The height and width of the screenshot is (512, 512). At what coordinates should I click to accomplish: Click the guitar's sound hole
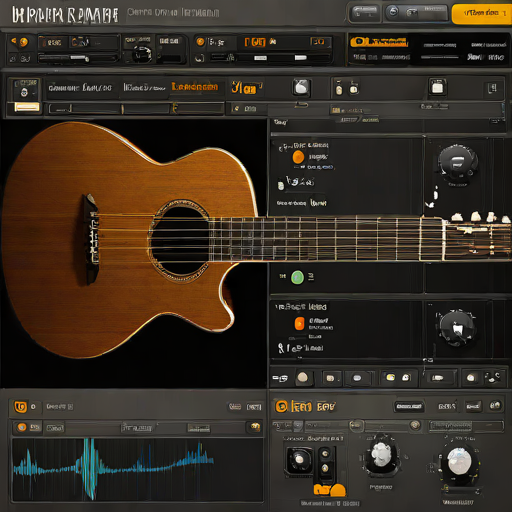(x=180, y=240)
